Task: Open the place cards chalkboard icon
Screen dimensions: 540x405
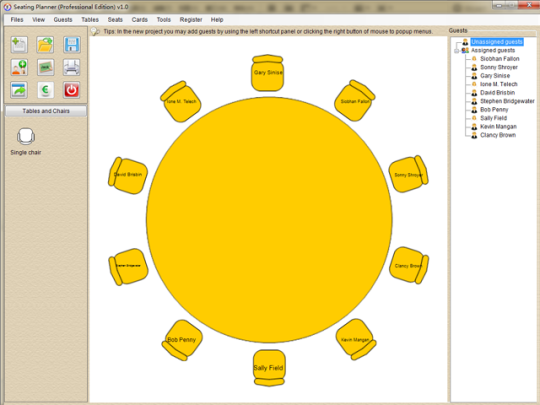Action: 45,67
